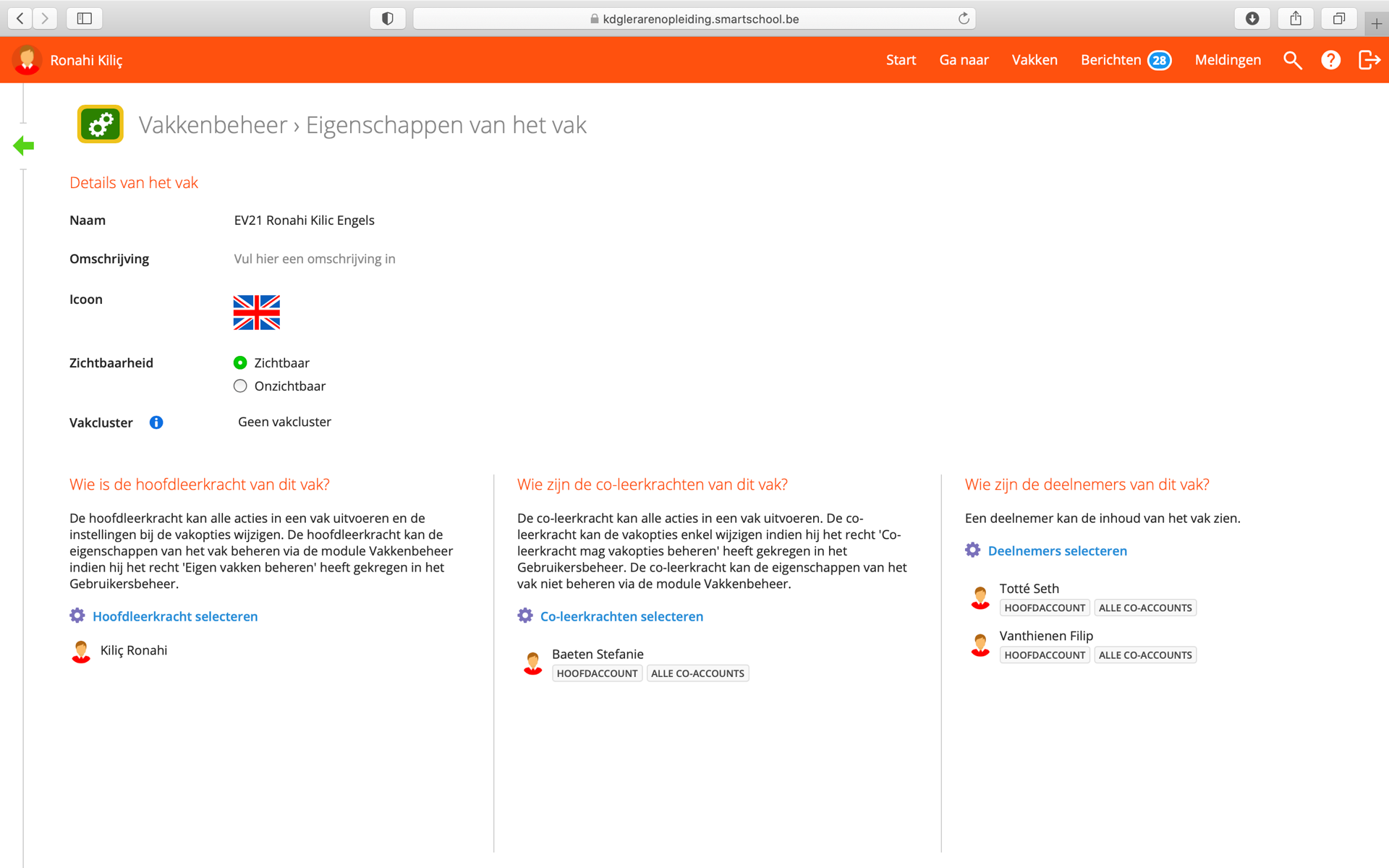This screenshot has height=868, width=1389.
Task: Click the Details van het vak heading
Action: click(134, 182)
